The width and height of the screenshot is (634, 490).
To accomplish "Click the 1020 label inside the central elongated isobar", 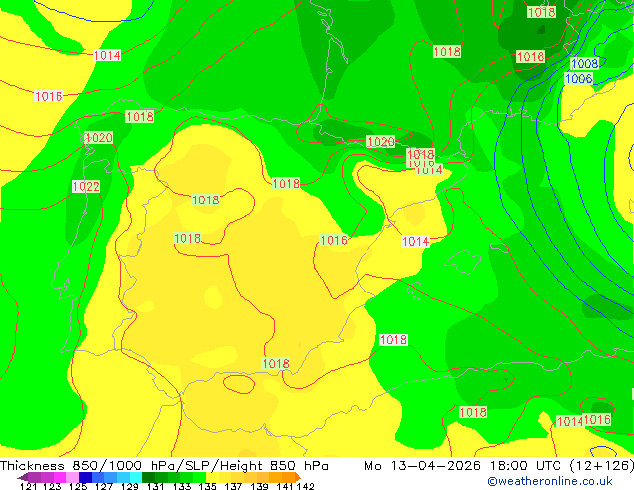I will click(380, 142).
